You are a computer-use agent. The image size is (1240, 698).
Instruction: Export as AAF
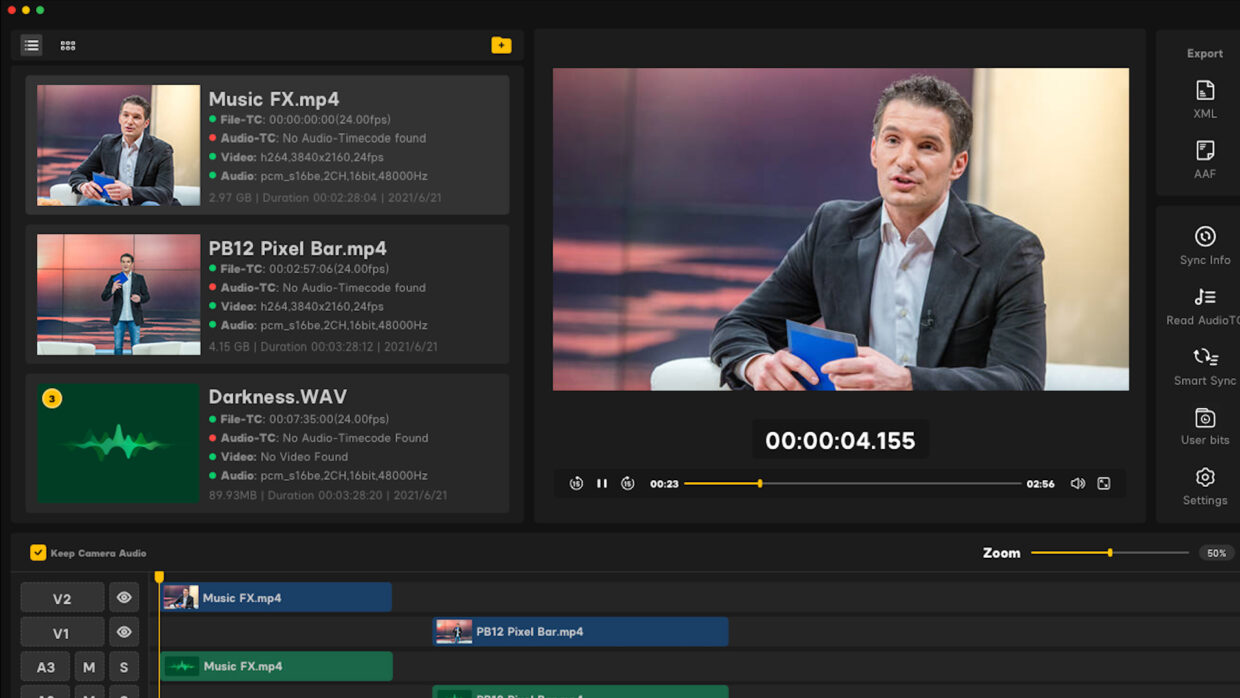pos(1205,159)
